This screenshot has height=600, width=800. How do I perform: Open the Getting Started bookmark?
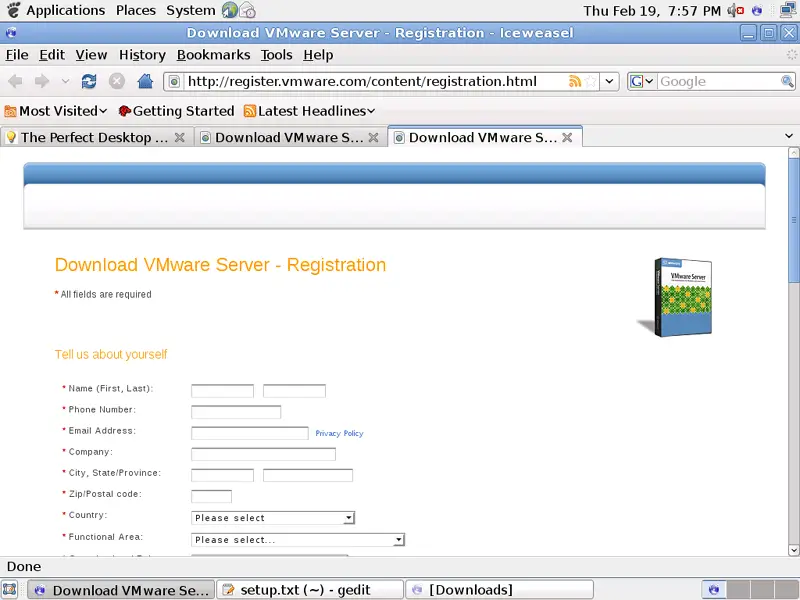click(176, 111)
